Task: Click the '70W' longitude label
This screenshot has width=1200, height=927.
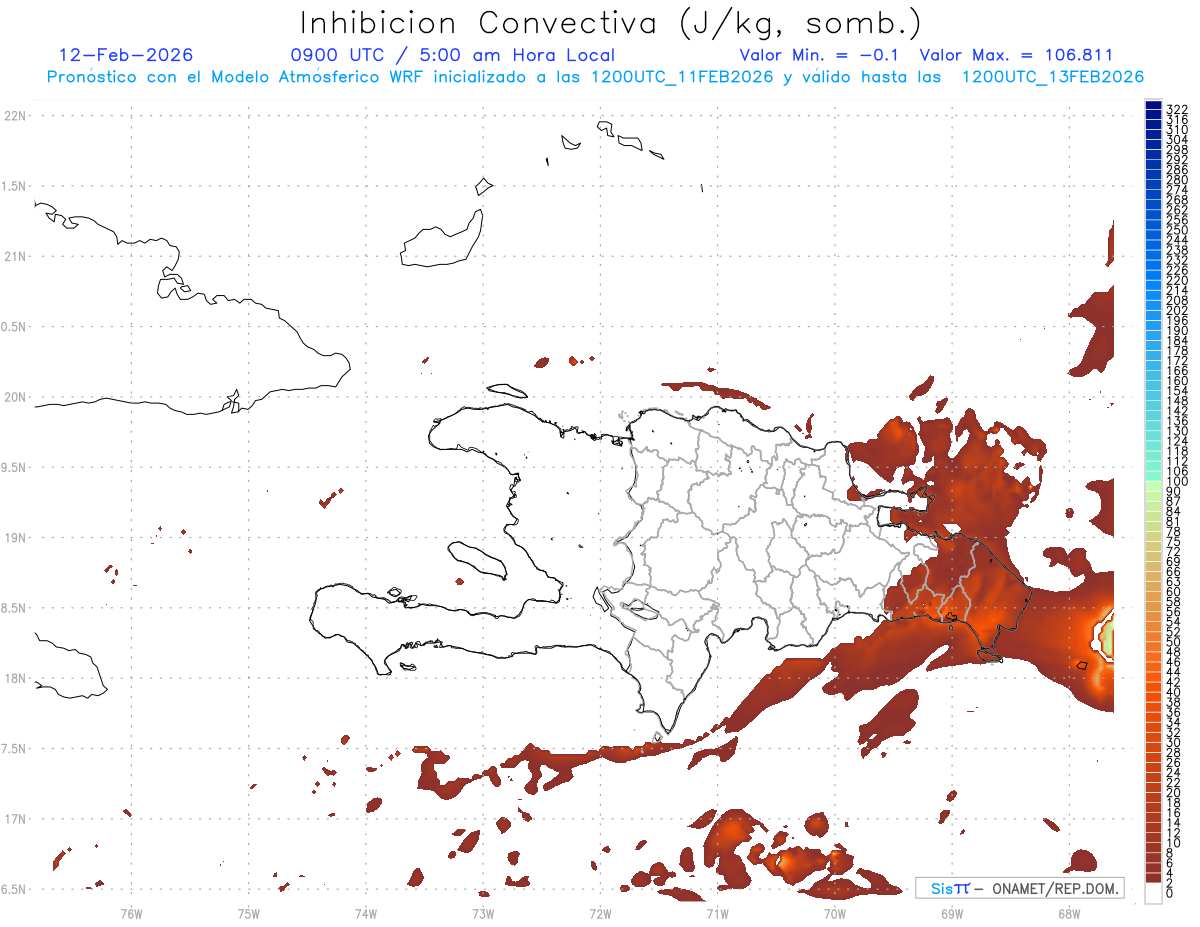Action: (x=834, y=912)
